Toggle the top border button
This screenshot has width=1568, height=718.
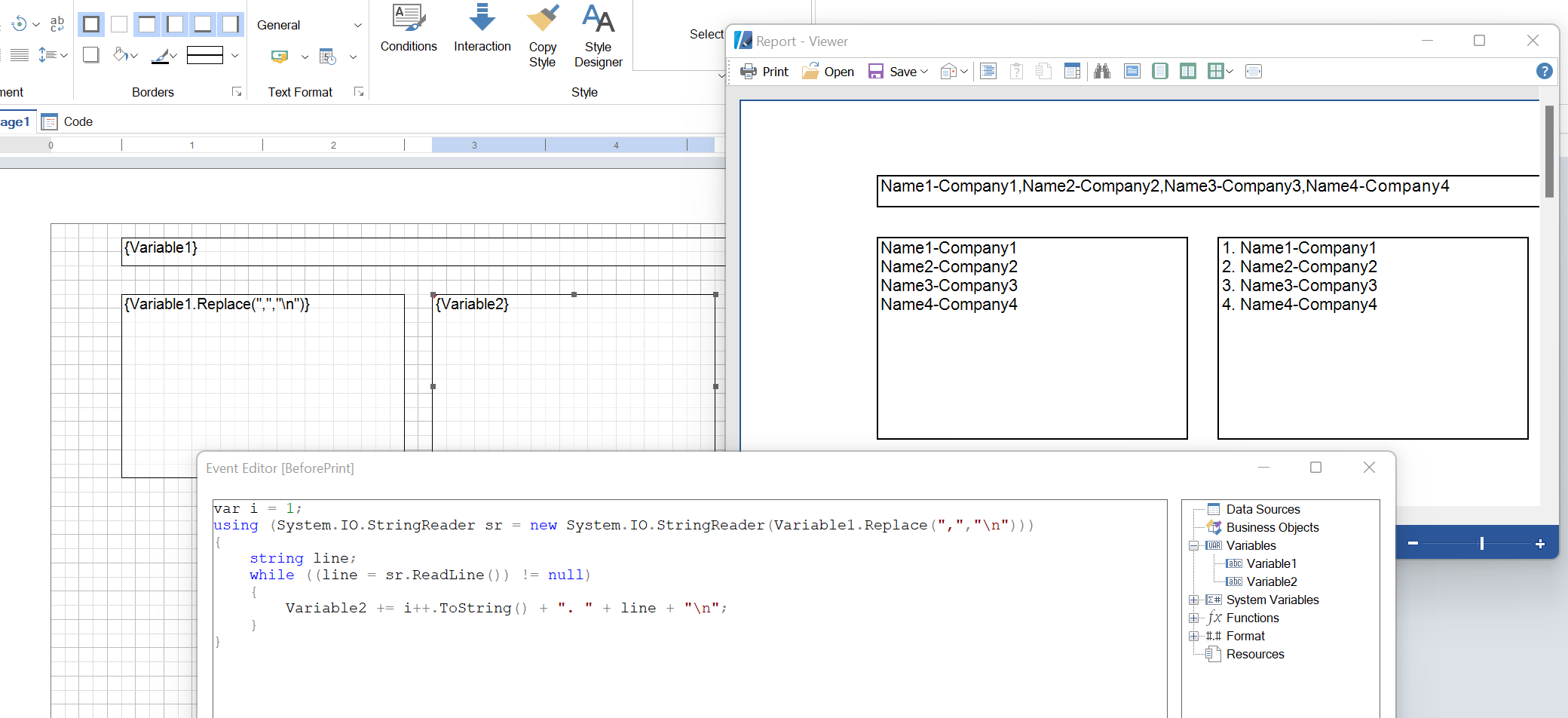147,25
